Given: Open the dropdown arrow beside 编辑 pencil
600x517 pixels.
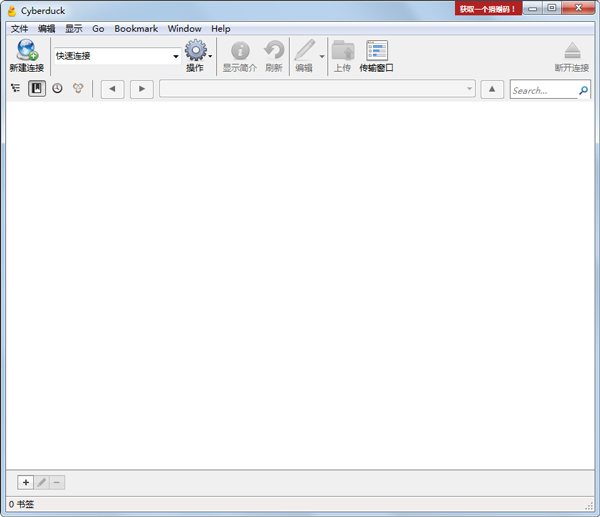Looking at the screenshot, I should [322, 56].
